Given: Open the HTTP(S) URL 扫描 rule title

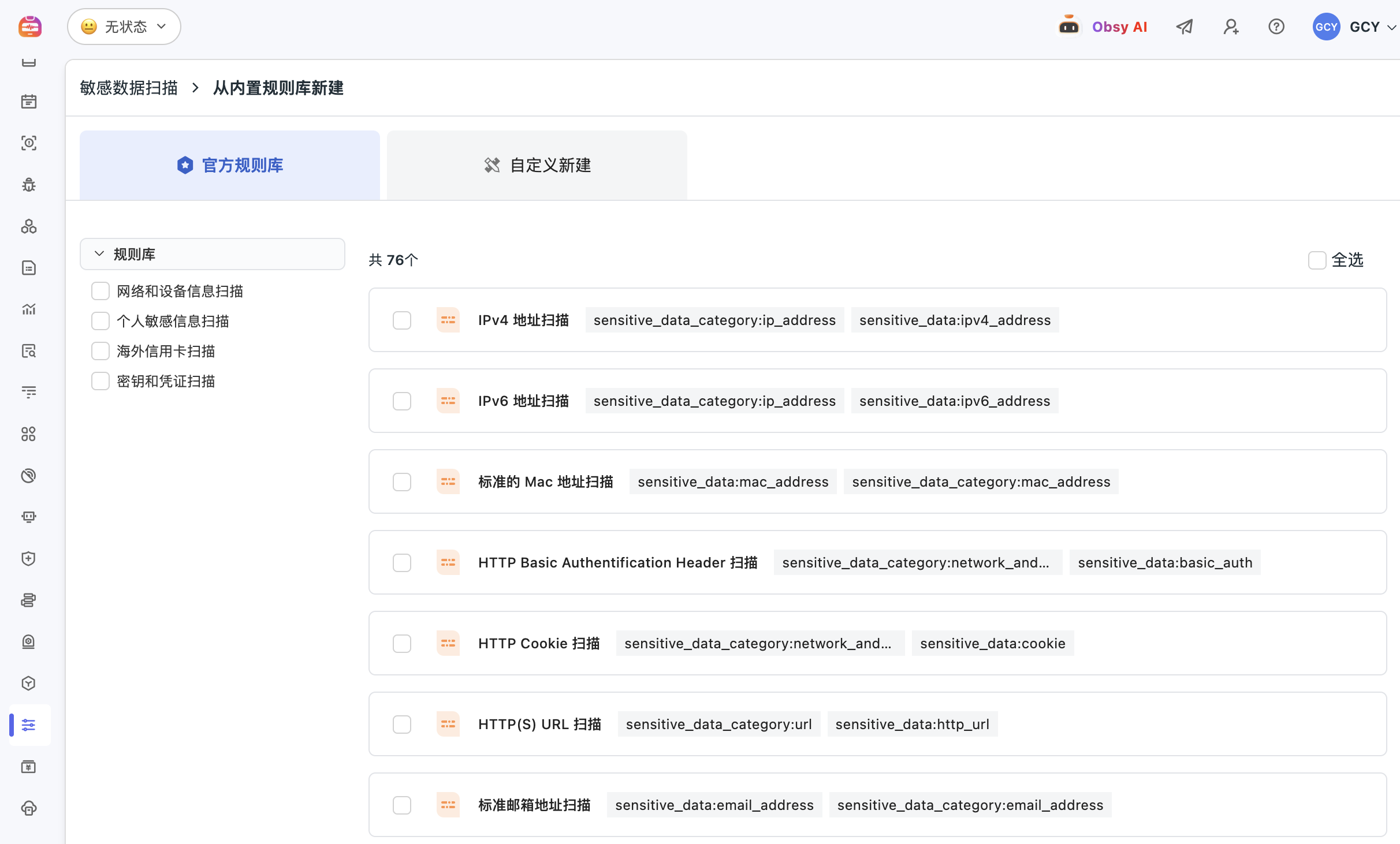Looking at the screenshot, I should click(x=539, y=724).
